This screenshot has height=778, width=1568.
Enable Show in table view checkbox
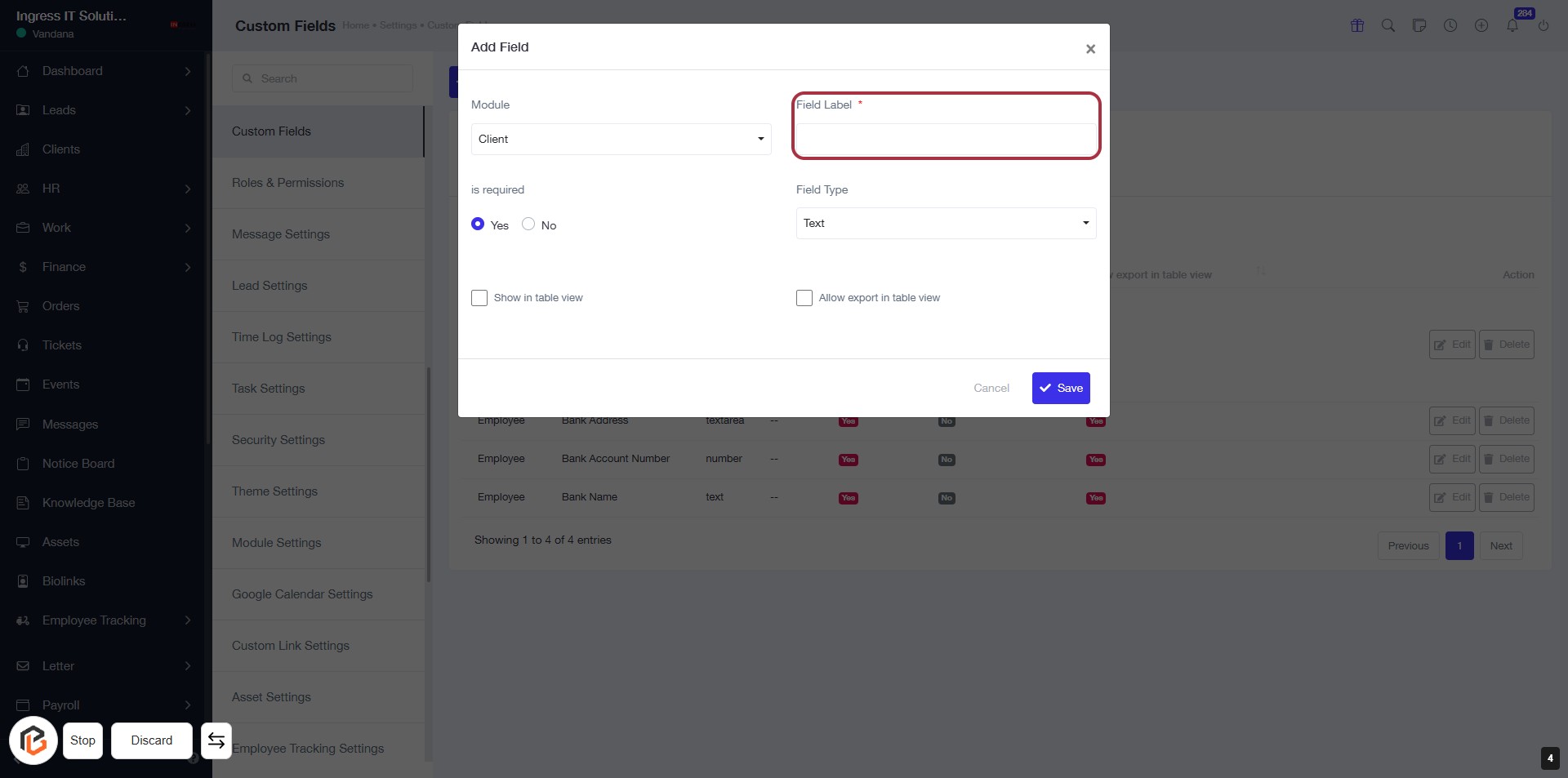pos(479,298)
